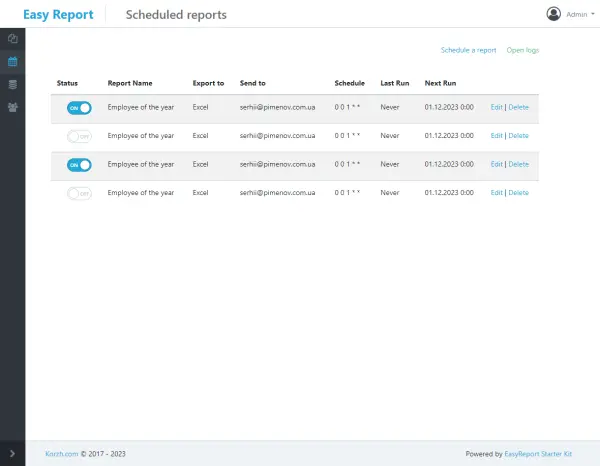Viewport: 600px width, 466px height.
Task: Expand the sidebar with bottom chevron
Action: click(x=12, y=454)
